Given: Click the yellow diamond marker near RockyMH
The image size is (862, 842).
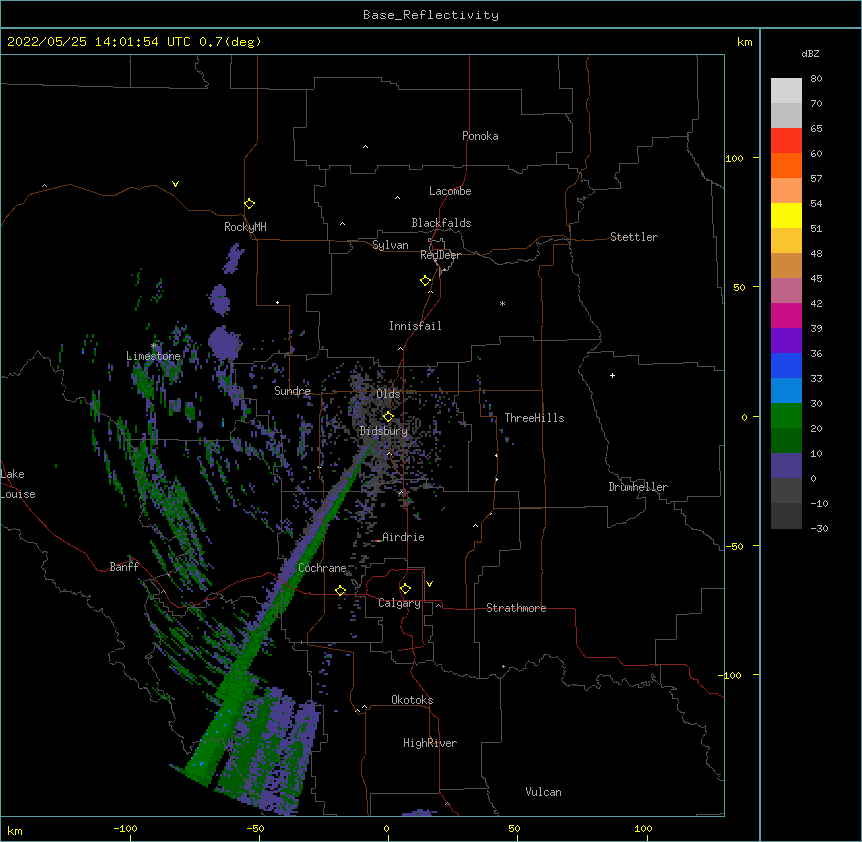Looking at the screenshot, I should click(249, 204).
